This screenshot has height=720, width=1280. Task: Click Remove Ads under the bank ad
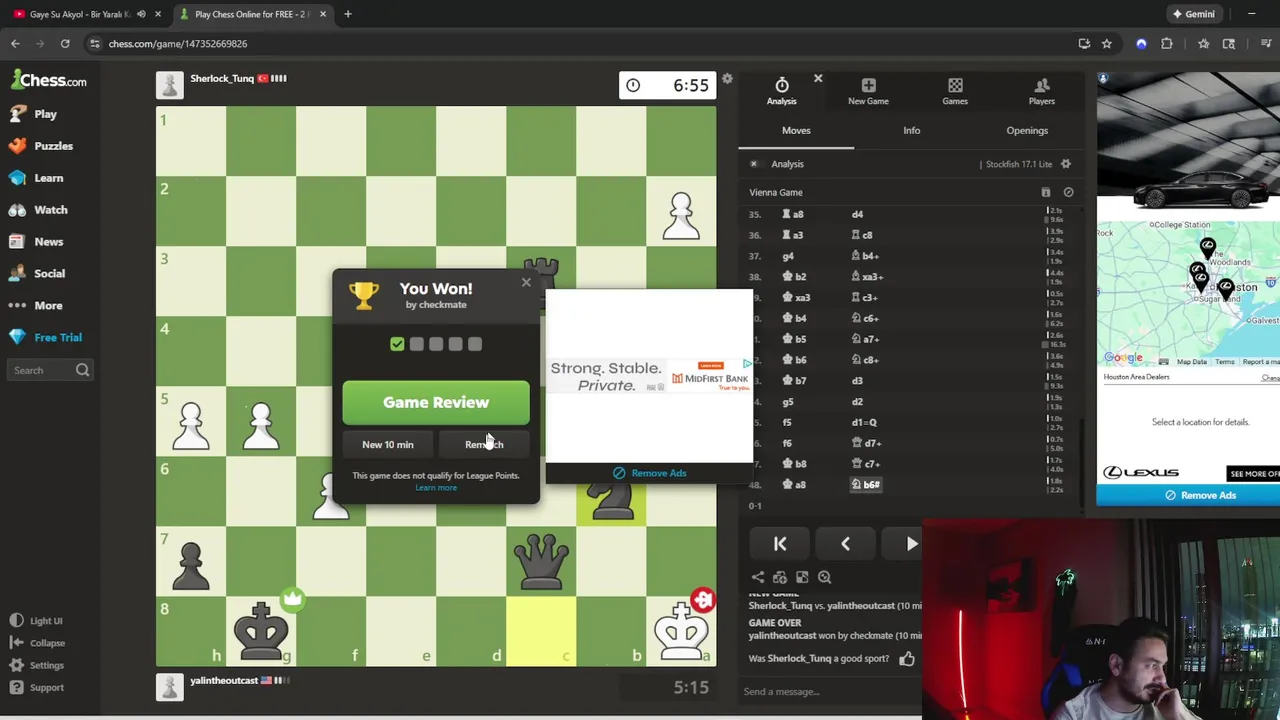[x=649, y=473]
